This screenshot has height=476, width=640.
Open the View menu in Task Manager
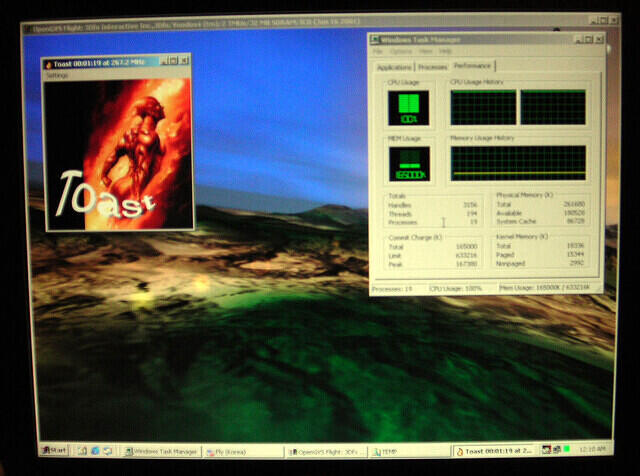tap(426, 51)
